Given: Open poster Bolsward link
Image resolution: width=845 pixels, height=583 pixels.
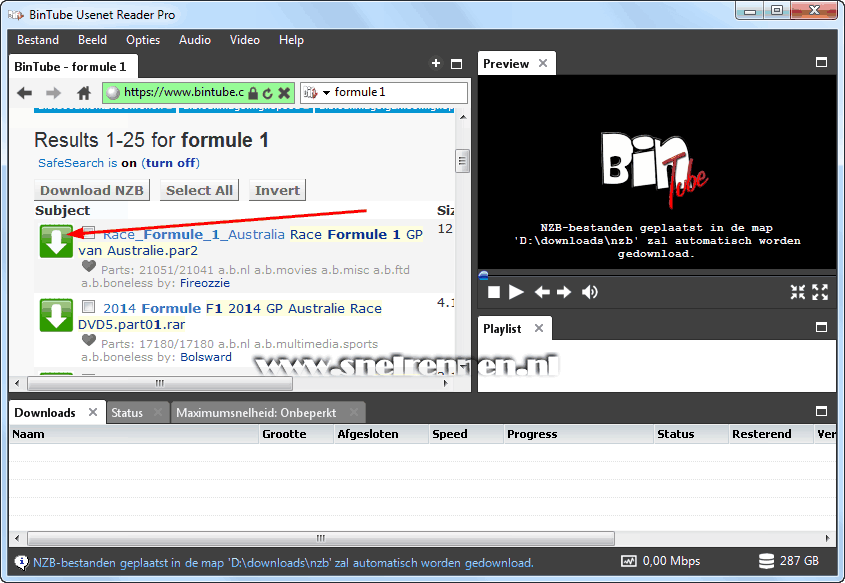Looking at the screenshot, I should 206,357.
